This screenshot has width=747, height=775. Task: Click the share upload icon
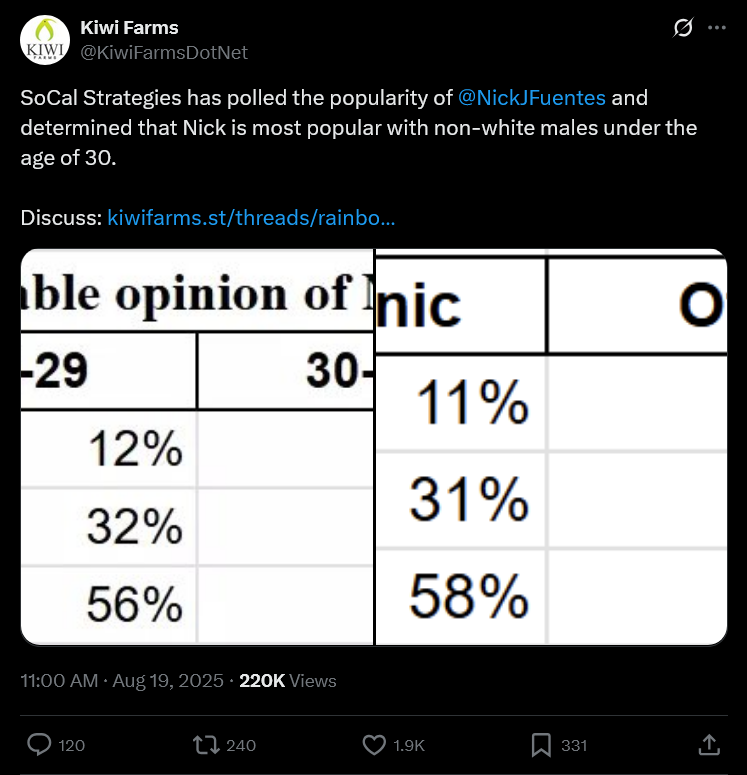[x=709, y=745]
